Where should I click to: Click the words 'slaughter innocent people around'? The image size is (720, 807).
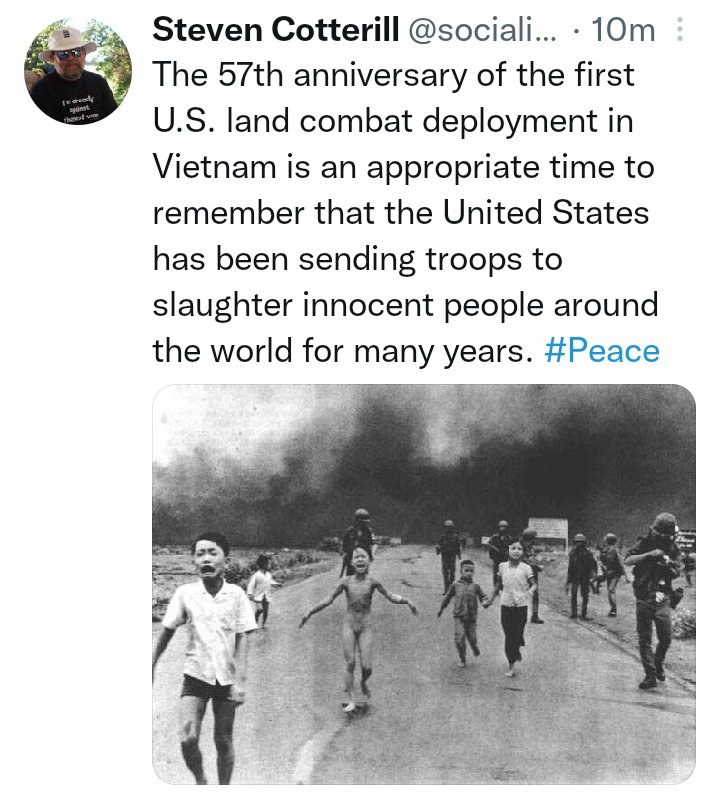(x=405, y=305)
